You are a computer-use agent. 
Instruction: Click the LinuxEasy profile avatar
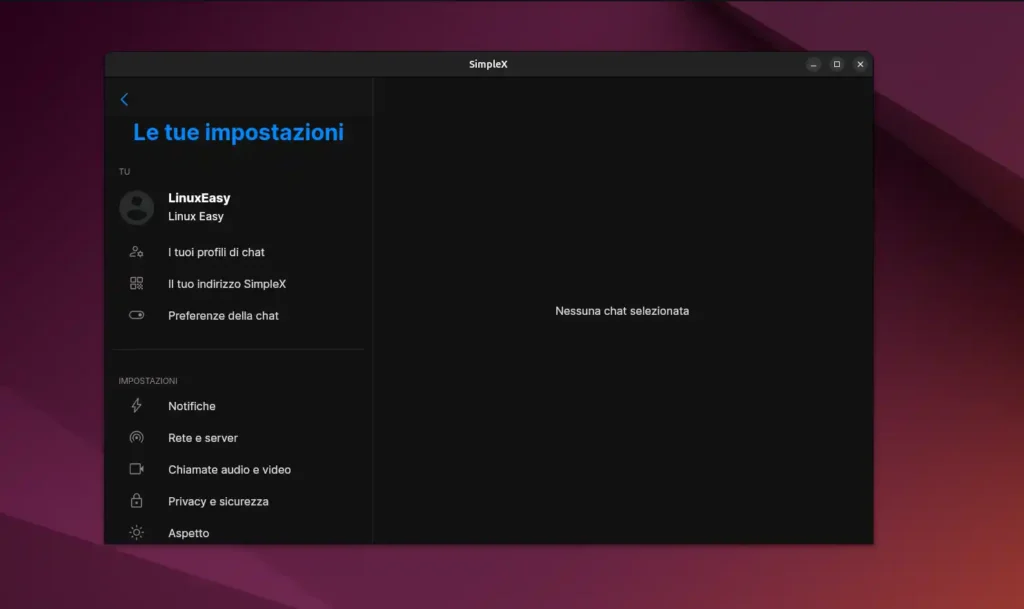click(x=136, y=208)
